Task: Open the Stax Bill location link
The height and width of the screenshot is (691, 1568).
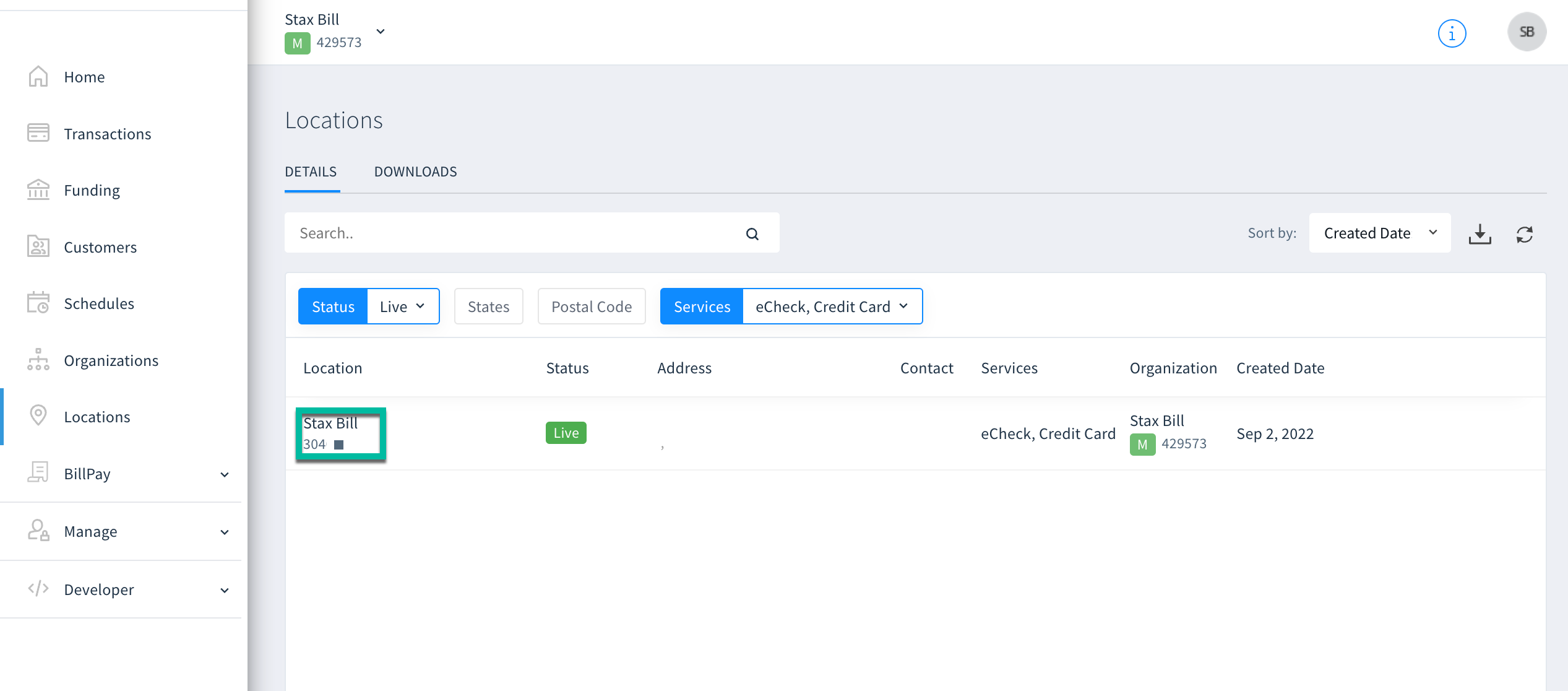Action: (330, 423)
